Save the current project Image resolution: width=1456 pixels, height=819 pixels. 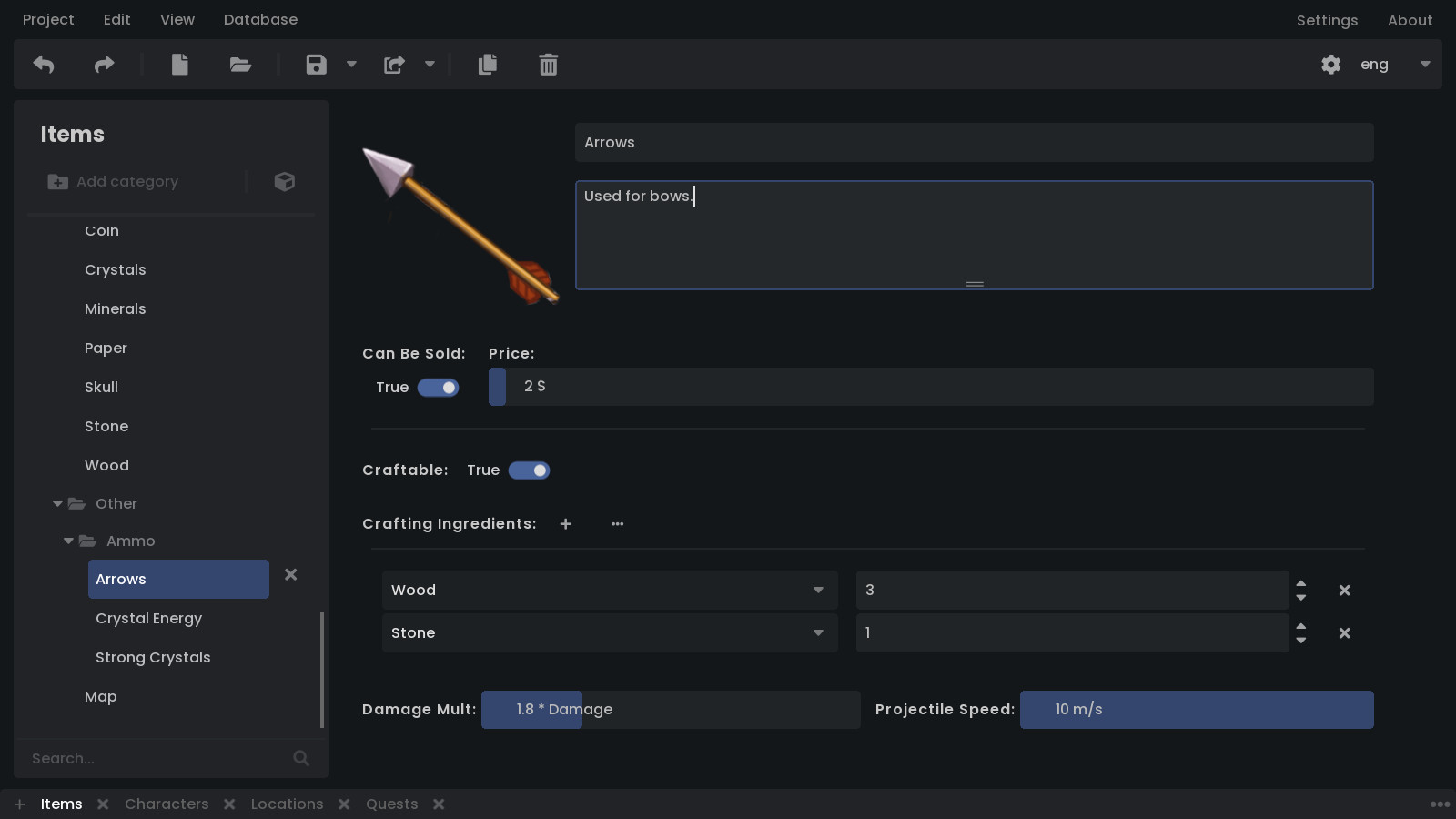pos(315,65)
